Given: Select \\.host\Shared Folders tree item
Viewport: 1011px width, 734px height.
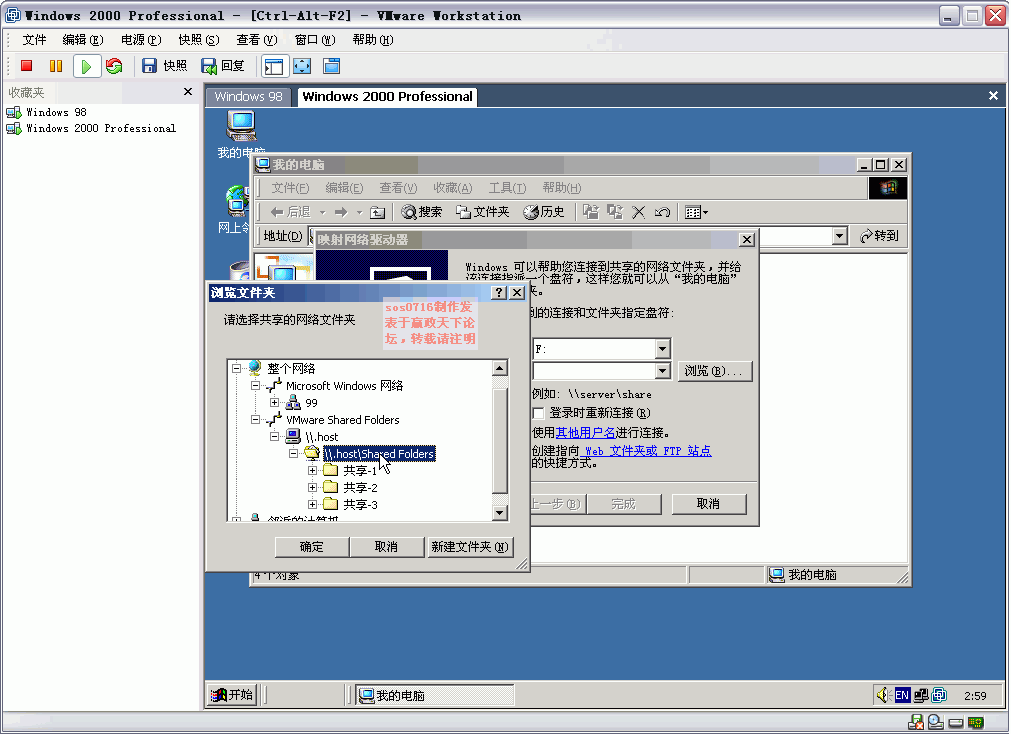Looking at the screenshot, I should (379, 454).
